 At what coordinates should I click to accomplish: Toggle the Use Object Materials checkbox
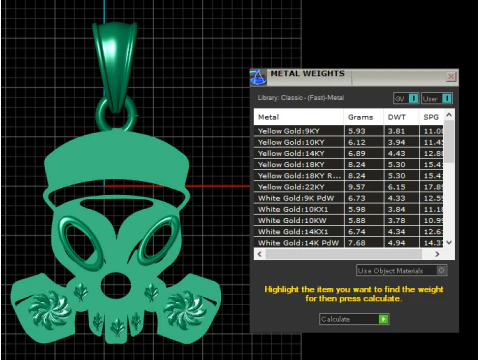[x=442, y=270]
